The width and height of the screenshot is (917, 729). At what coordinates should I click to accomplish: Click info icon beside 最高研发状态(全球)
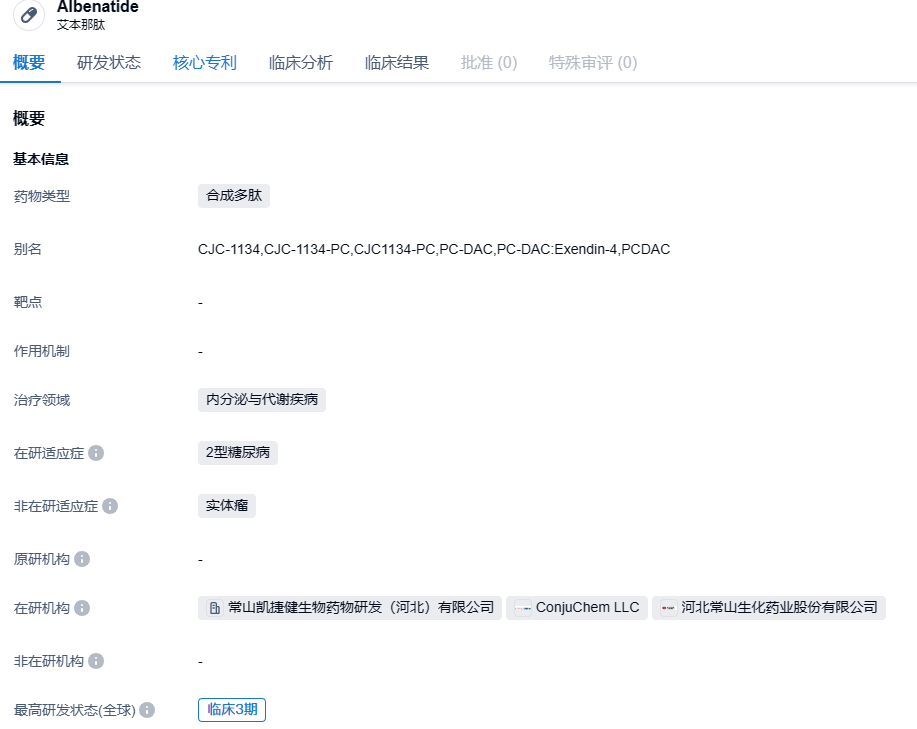click(147, 710)
